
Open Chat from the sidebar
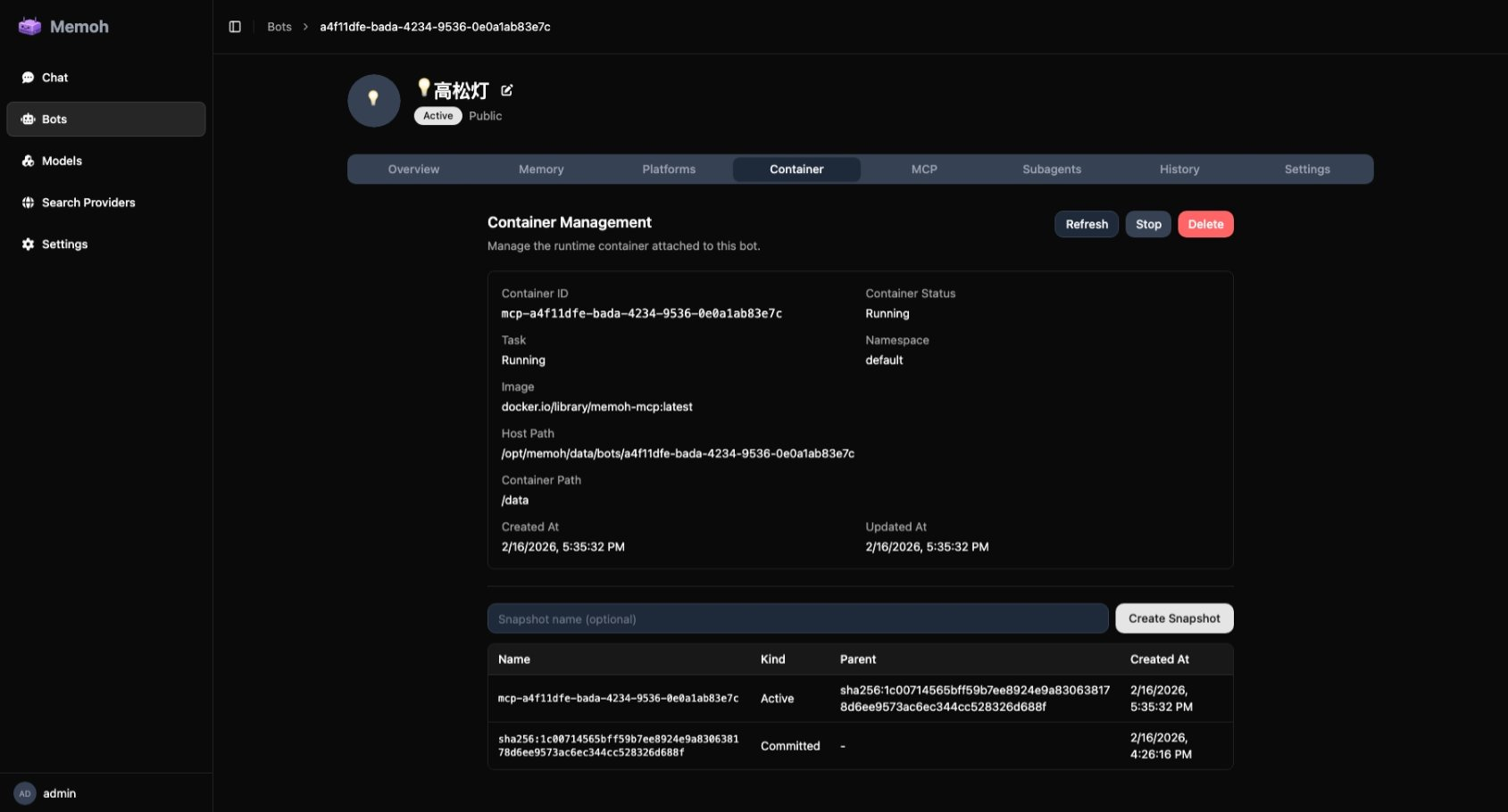[x=54, y=78]
